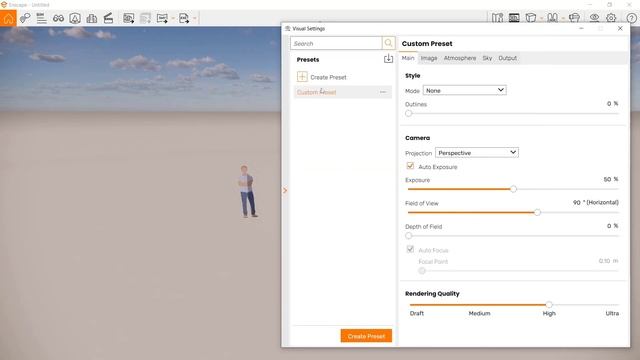Click the search magnifier icon in Visual Settings

[x=388, y=43]
